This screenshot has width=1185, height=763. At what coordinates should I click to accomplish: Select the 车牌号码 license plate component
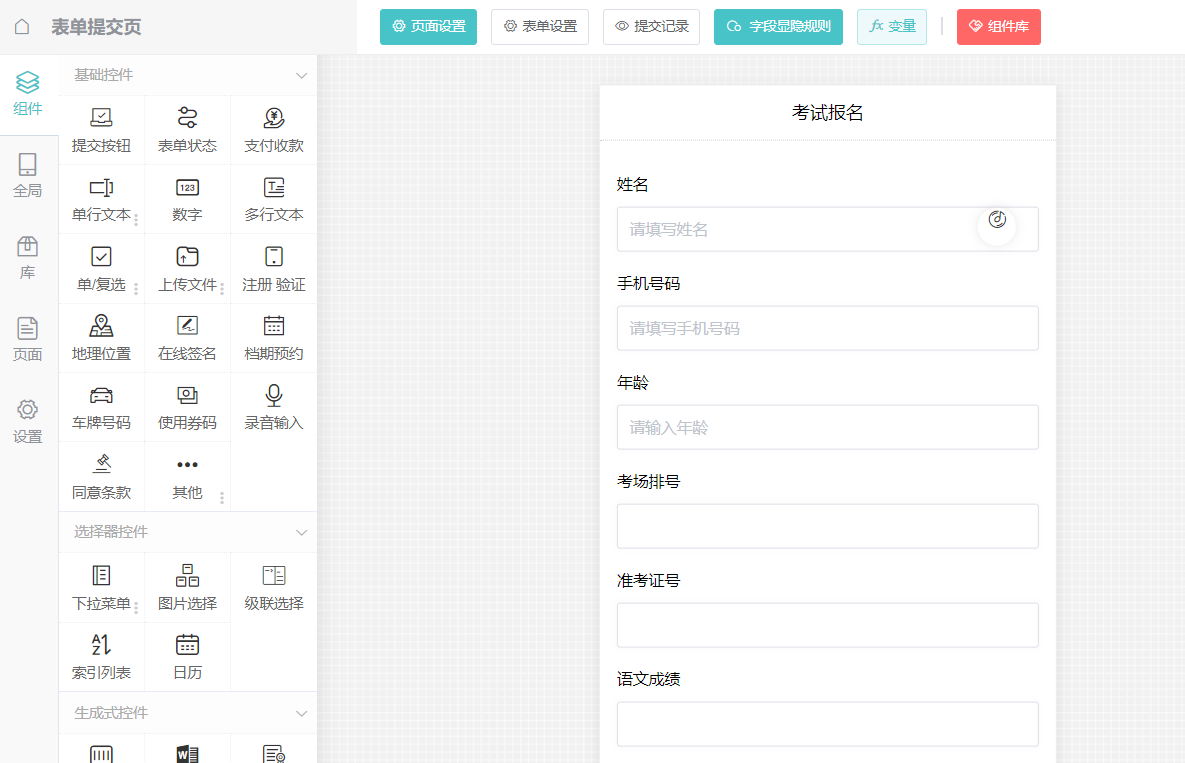click(101, 407)
